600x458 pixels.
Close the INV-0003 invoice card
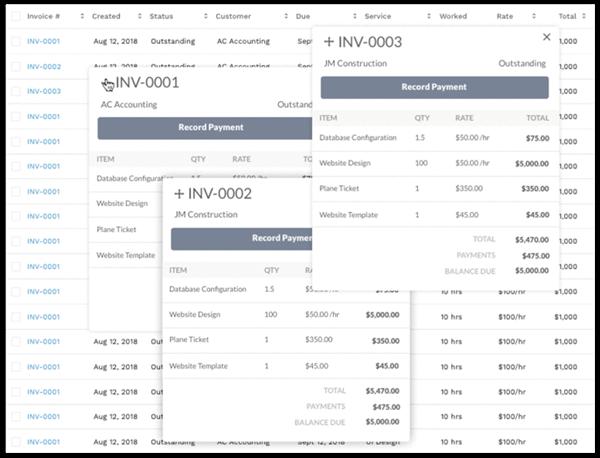pyautogui.click(x=546, y=37)
